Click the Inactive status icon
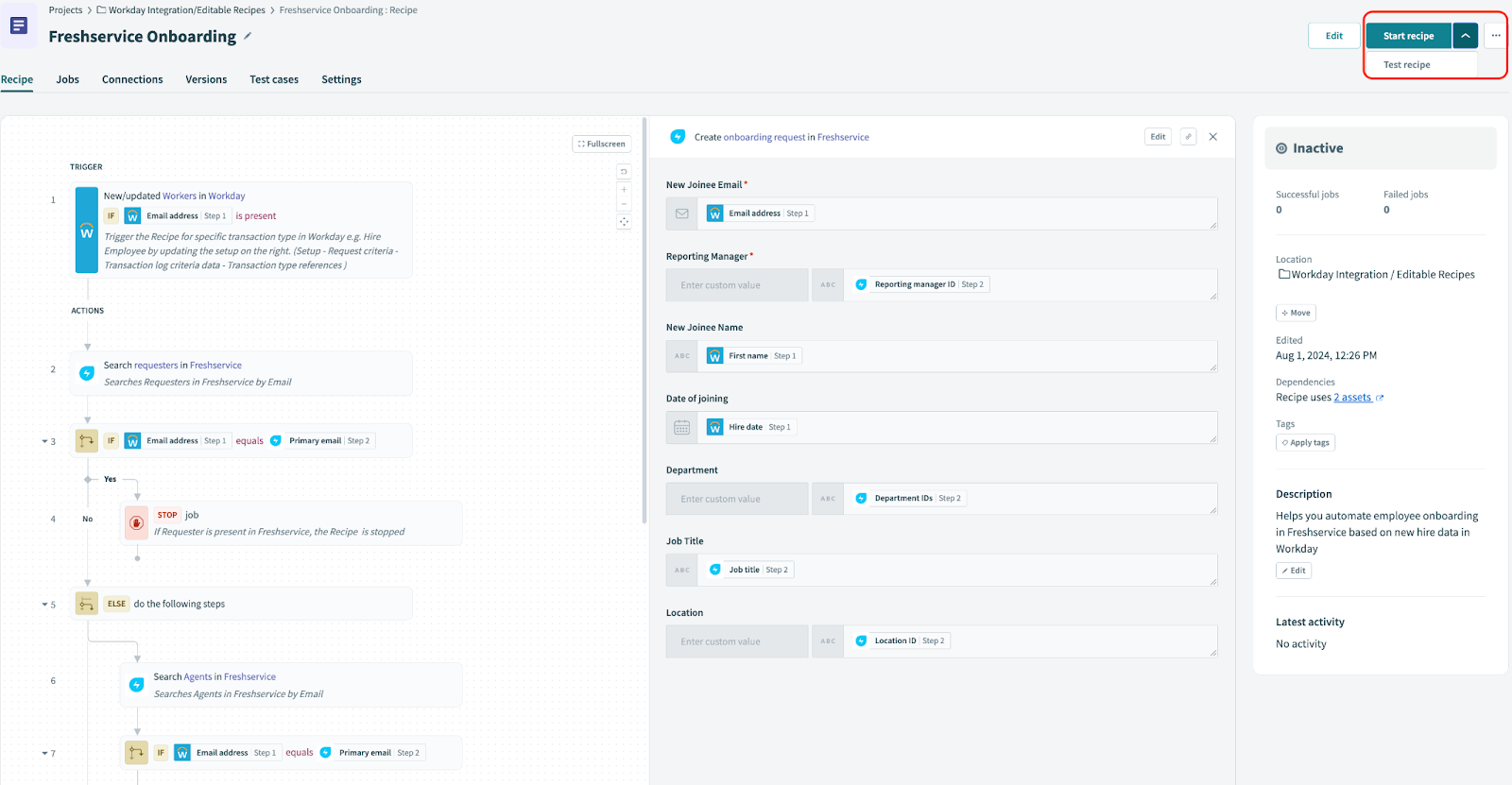Image resolution: width=1512 pixels, height=785 pixels. point(1281,148)
